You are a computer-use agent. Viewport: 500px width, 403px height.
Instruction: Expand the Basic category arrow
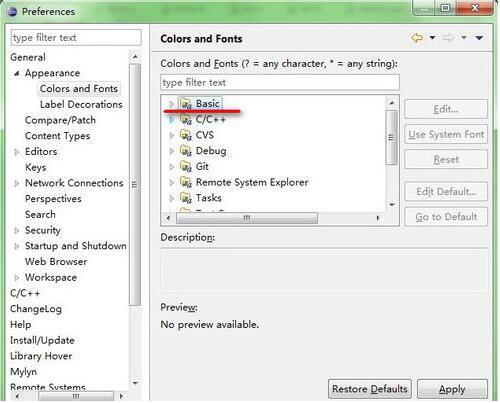tap(172, 104)
